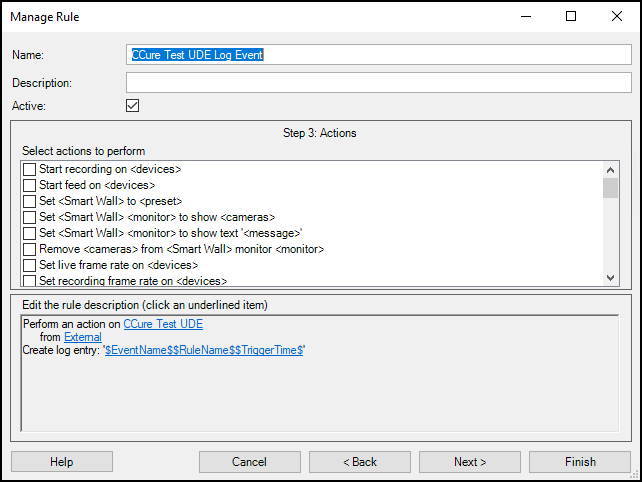
Task: Check 'Set <Smart Wall> to show text' action
Action: (29, 233)
